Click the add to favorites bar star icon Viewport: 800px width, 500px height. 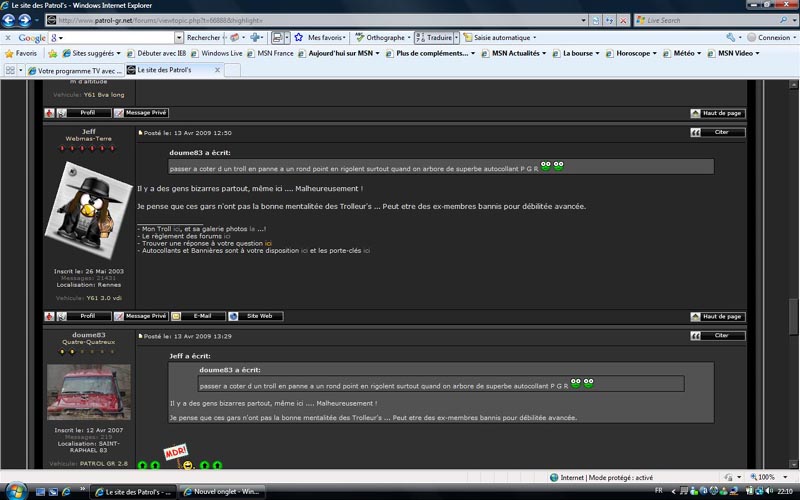[53, 53]
